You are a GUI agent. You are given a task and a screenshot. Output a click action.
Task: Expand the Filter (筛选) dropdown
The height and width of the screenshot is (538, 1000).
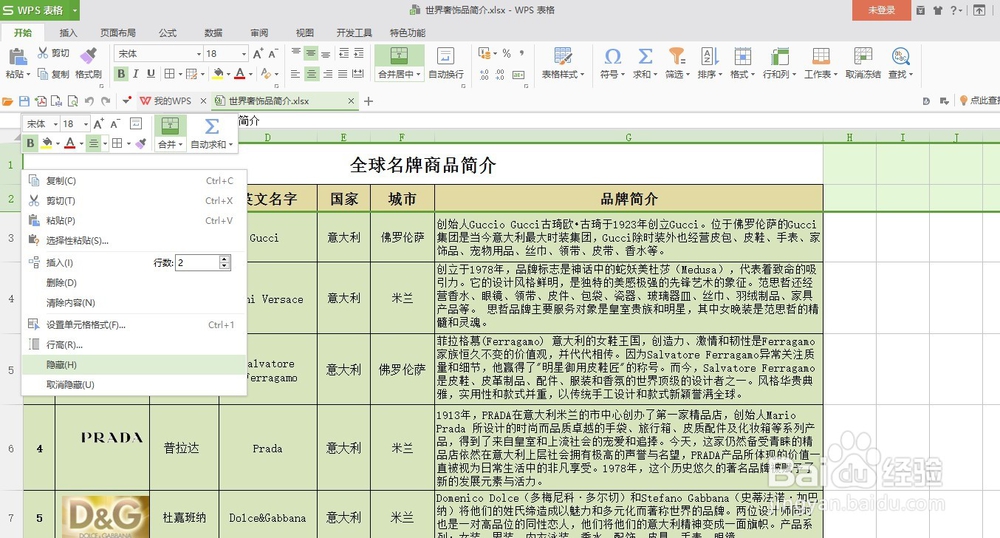[687, 74]
